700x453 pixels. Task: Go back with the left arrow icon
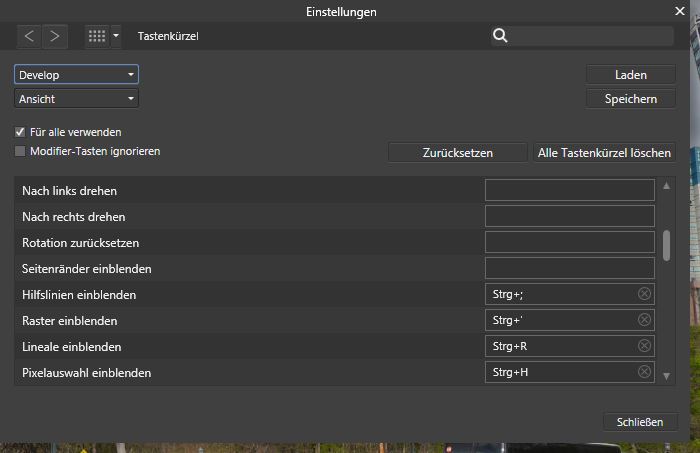(29, 36)
